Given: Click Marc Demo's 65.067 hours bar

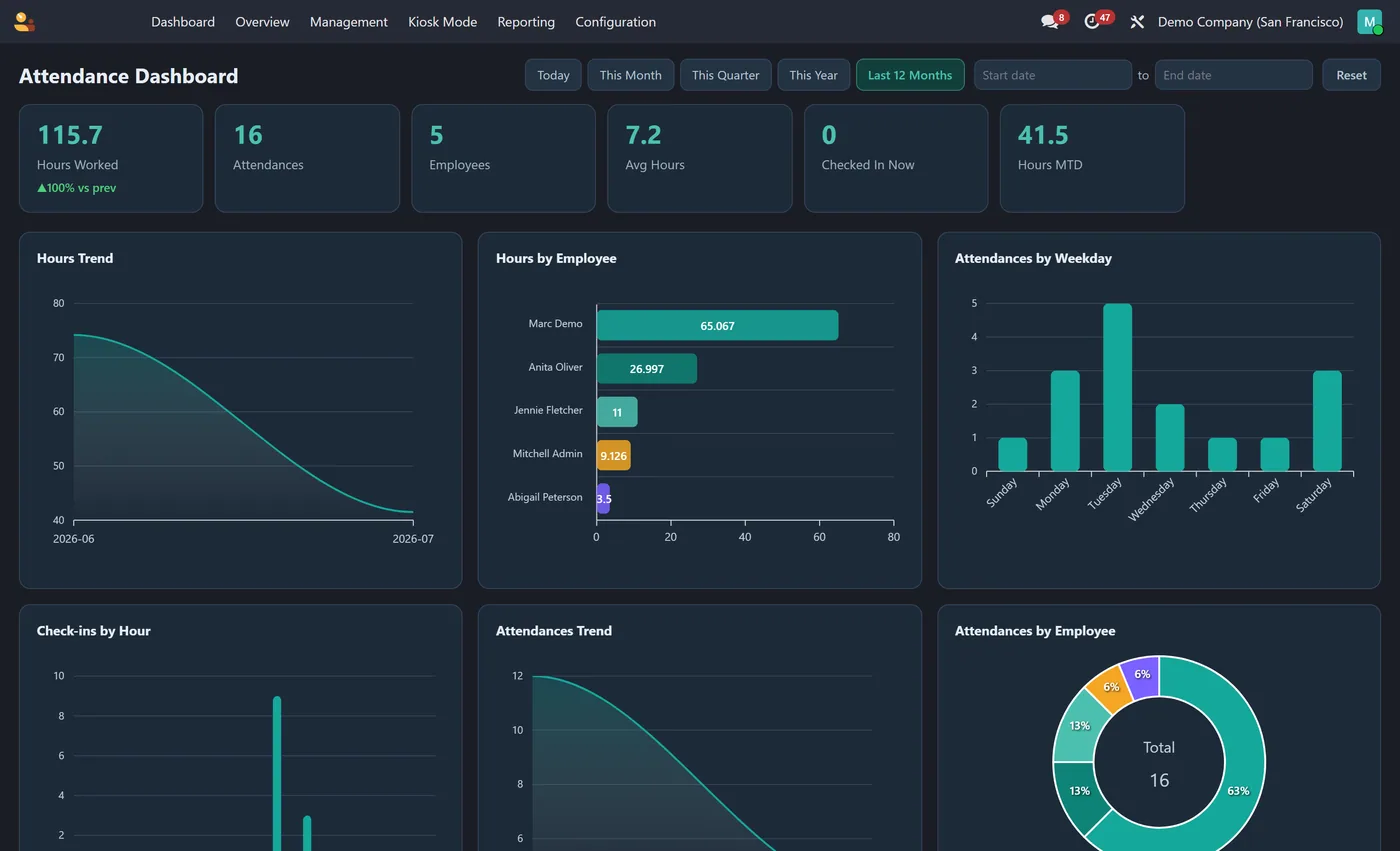Looking at the screenshot, I should 717,325.
